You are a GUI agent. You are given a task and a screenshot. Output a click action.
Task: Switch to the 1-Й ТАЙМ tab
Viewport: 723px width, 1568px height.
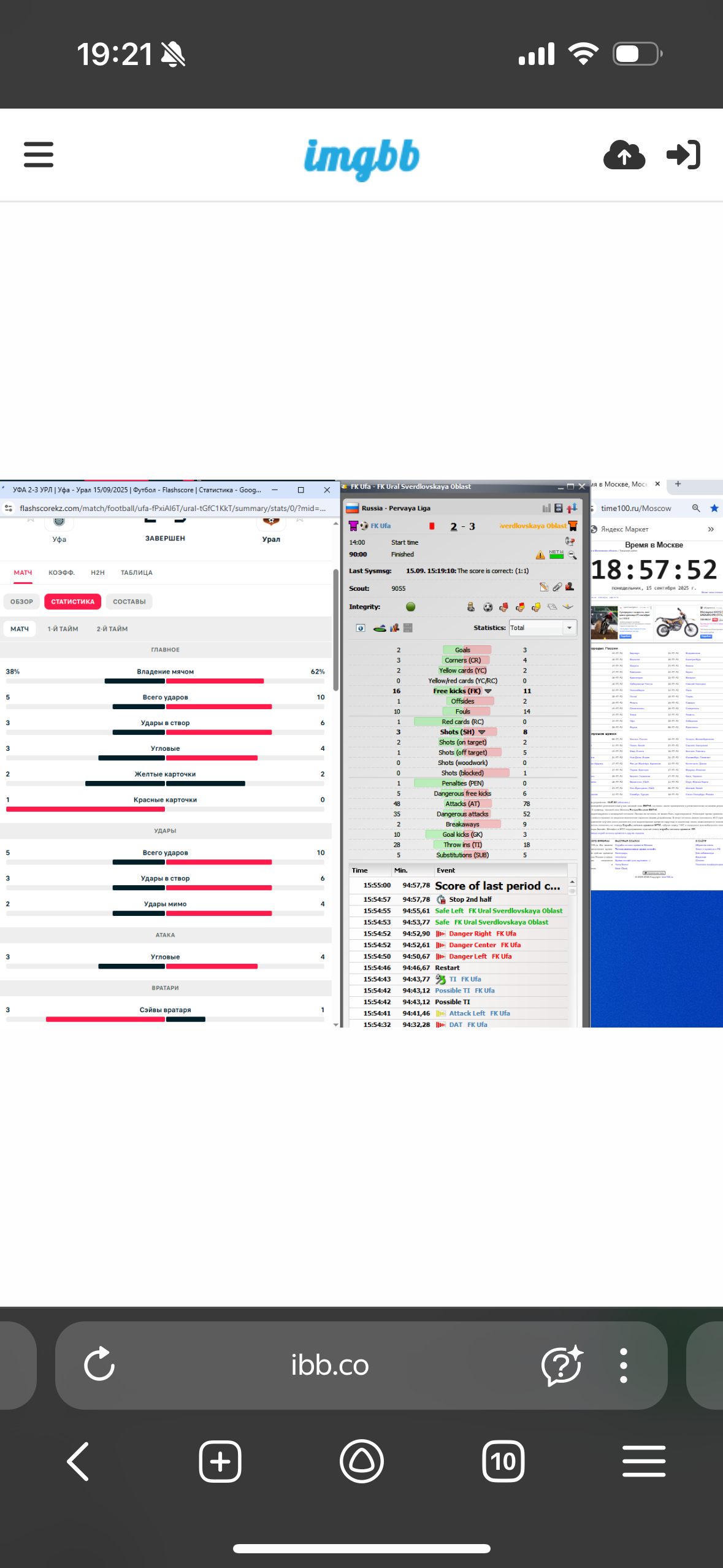coord(63,629)
